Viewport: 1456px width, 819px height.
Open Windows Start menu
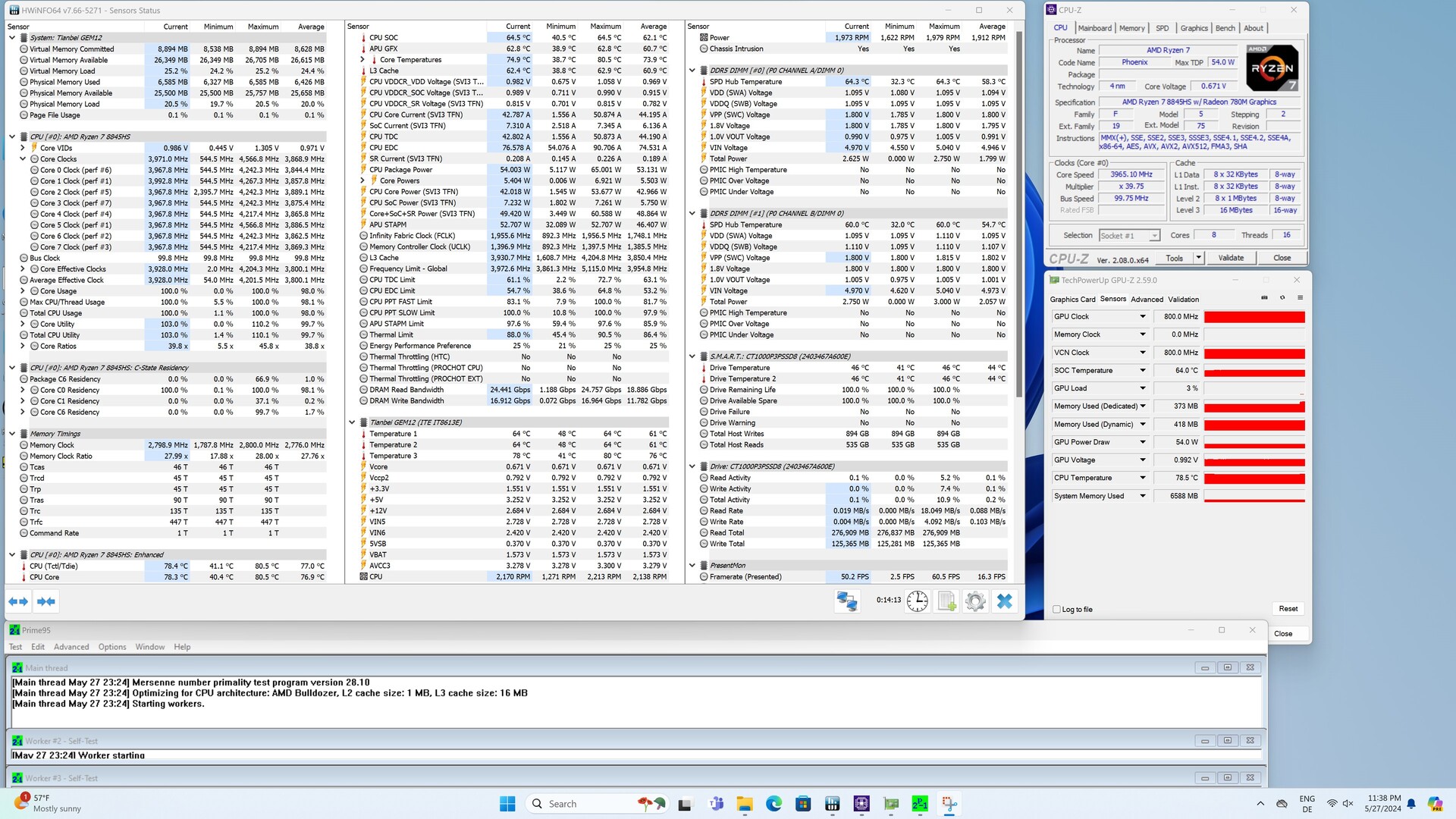click(x=507, y=804)
